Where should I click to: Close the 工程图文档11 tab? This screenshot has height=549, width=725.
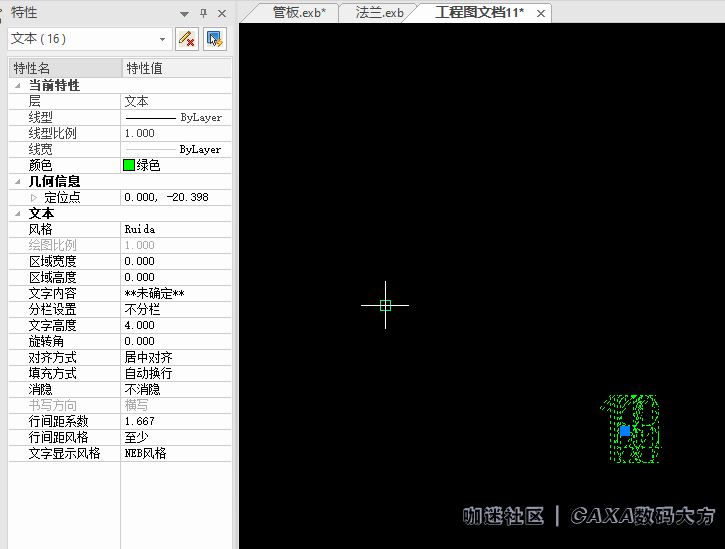click(x=541, y=13)
